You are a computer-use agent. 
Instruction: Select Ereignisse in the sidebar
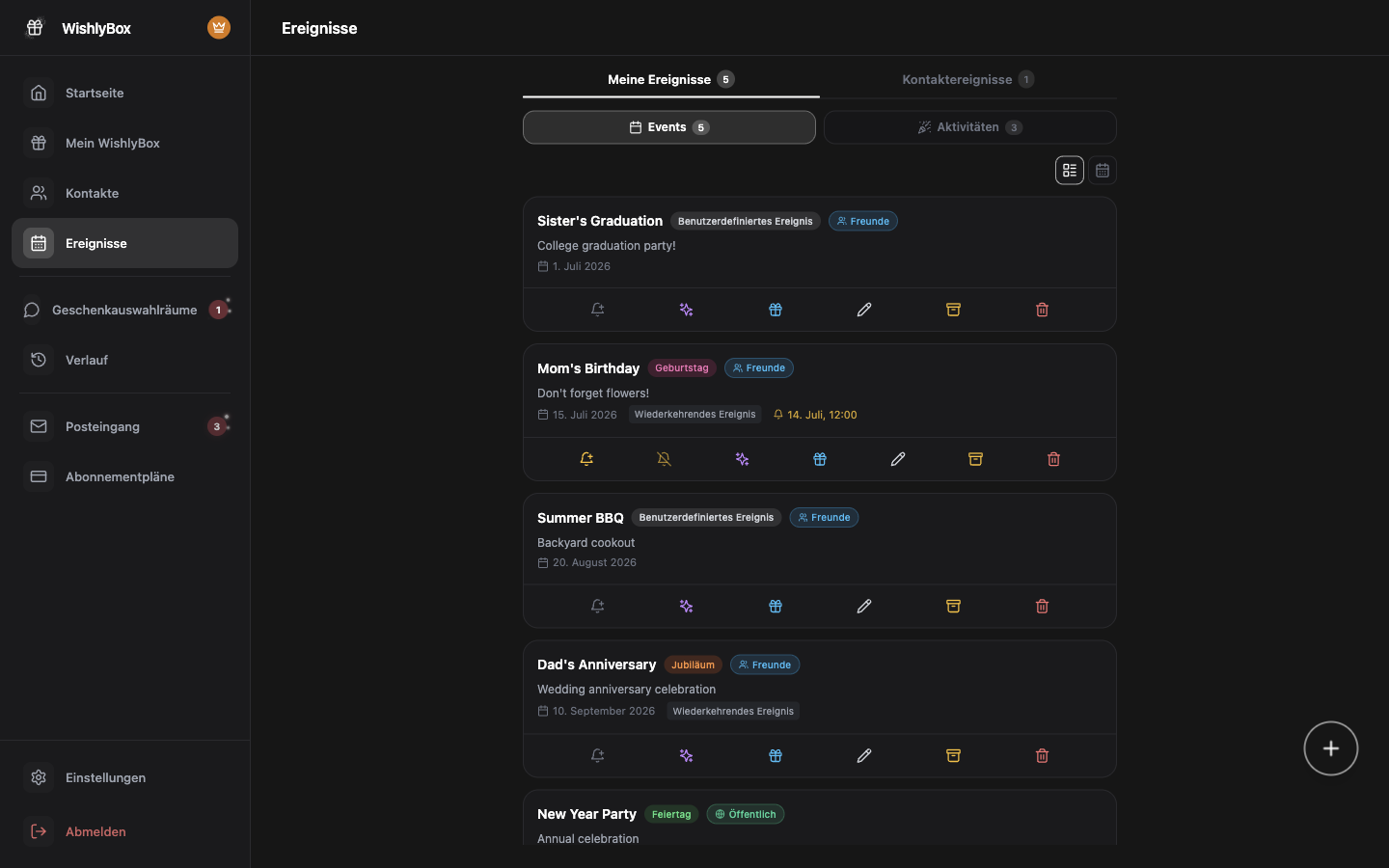tap(124, 243)
